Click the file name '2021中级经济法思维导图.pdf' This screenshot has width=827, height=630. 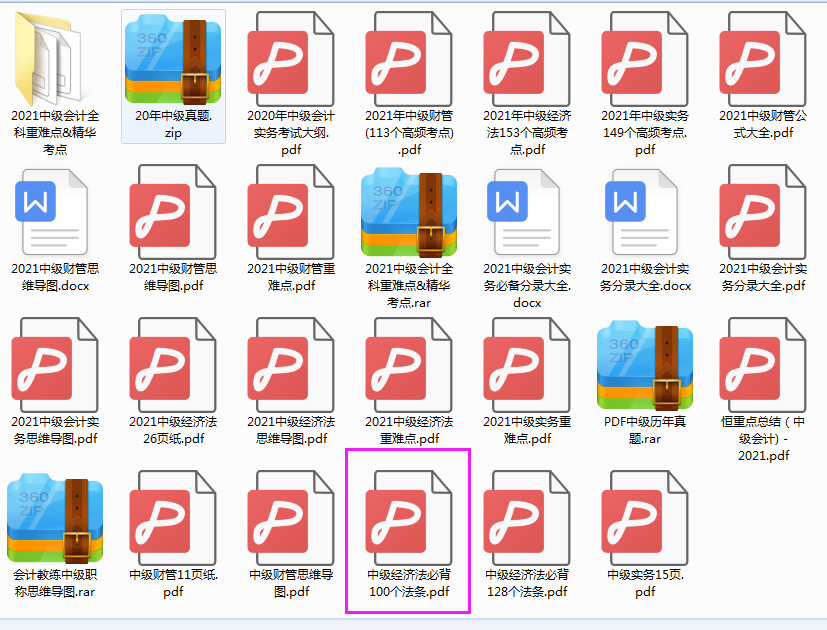[291, 430]
